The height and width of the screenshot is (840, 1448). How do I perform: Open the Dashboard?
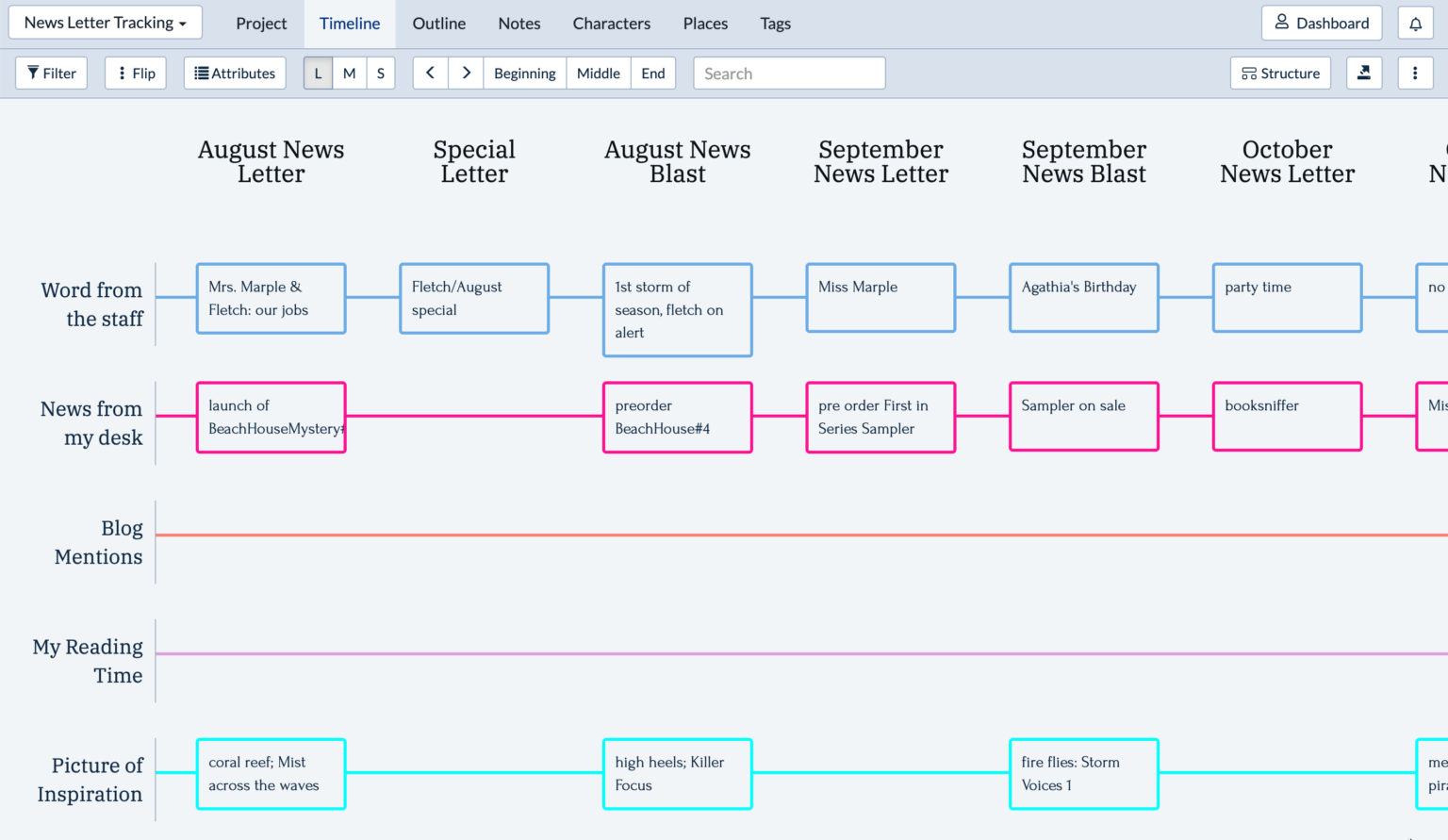[1322, 23]
